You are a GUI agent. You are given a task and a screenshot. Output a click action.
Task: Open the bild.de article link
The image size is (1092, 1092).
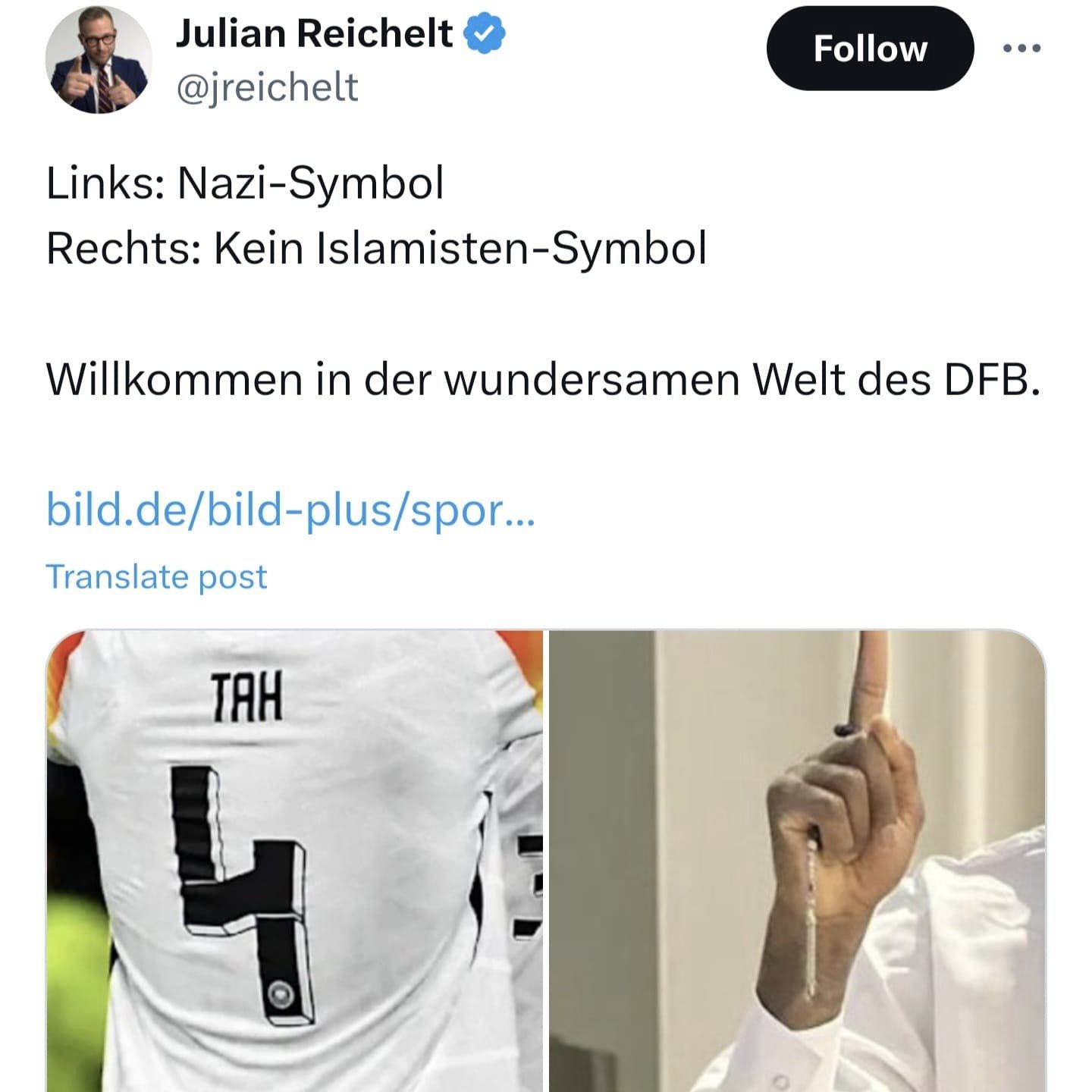coord(290,510)
